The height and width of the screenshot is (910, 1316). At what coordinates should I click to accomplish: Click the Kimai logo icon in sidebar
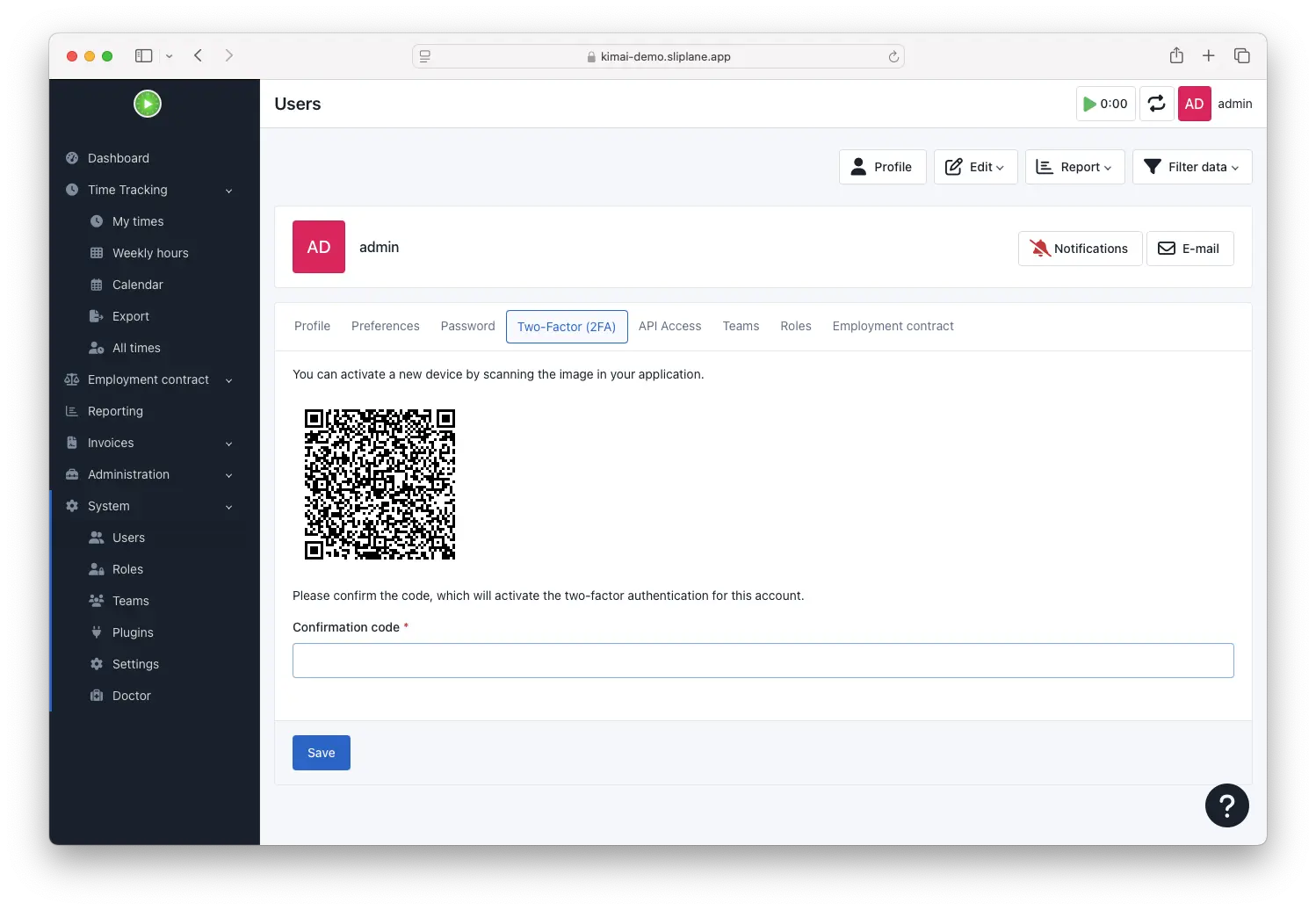click(148, 104)
